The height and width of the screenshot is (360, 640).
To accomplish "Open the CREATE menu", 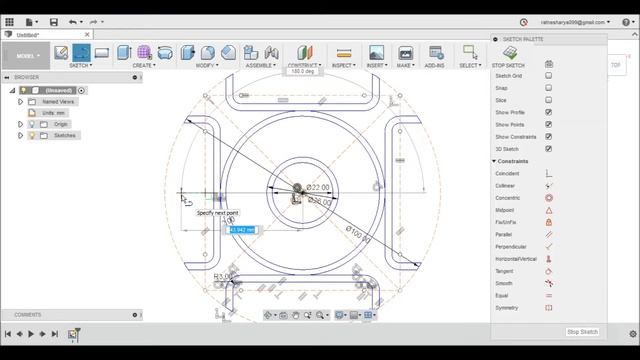I will pyautogui.click(x=144, y=65).
